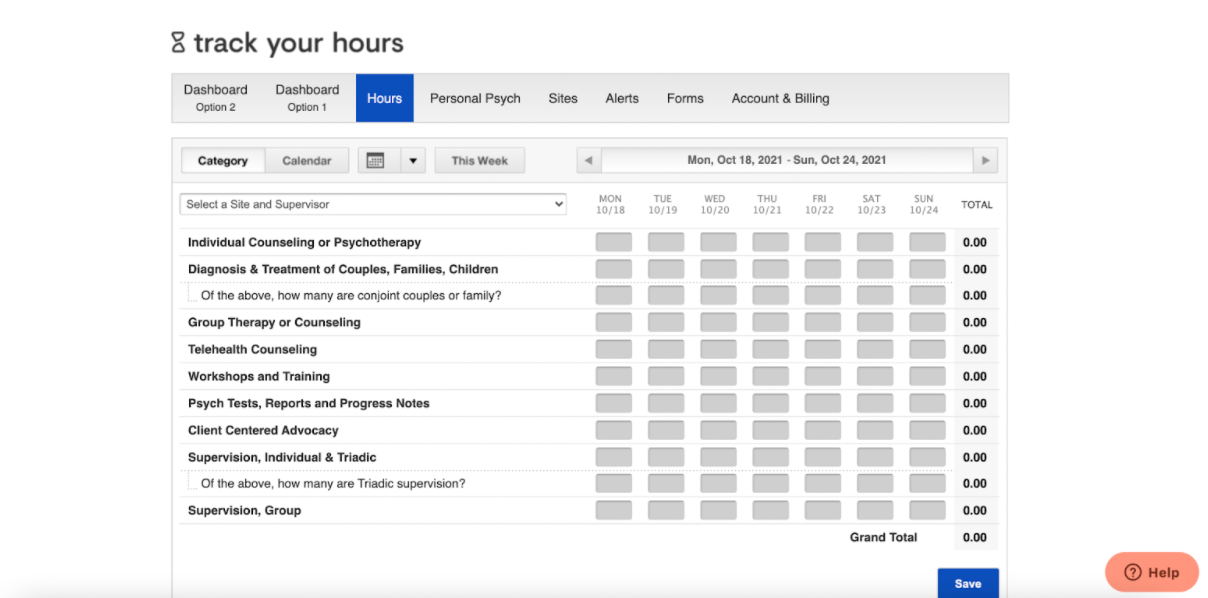This screenshot has height=598, width=1208.
Task: Select the Hours tab
Action: pos(385,98)
